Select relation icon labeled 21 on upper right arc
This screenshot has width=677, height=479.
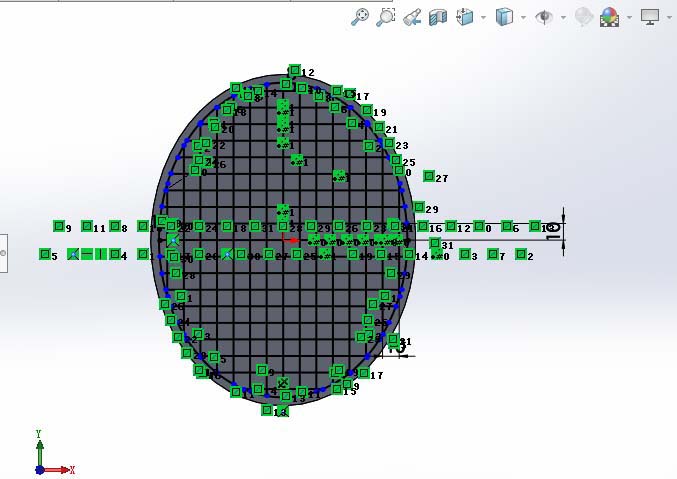coord(379,127)
